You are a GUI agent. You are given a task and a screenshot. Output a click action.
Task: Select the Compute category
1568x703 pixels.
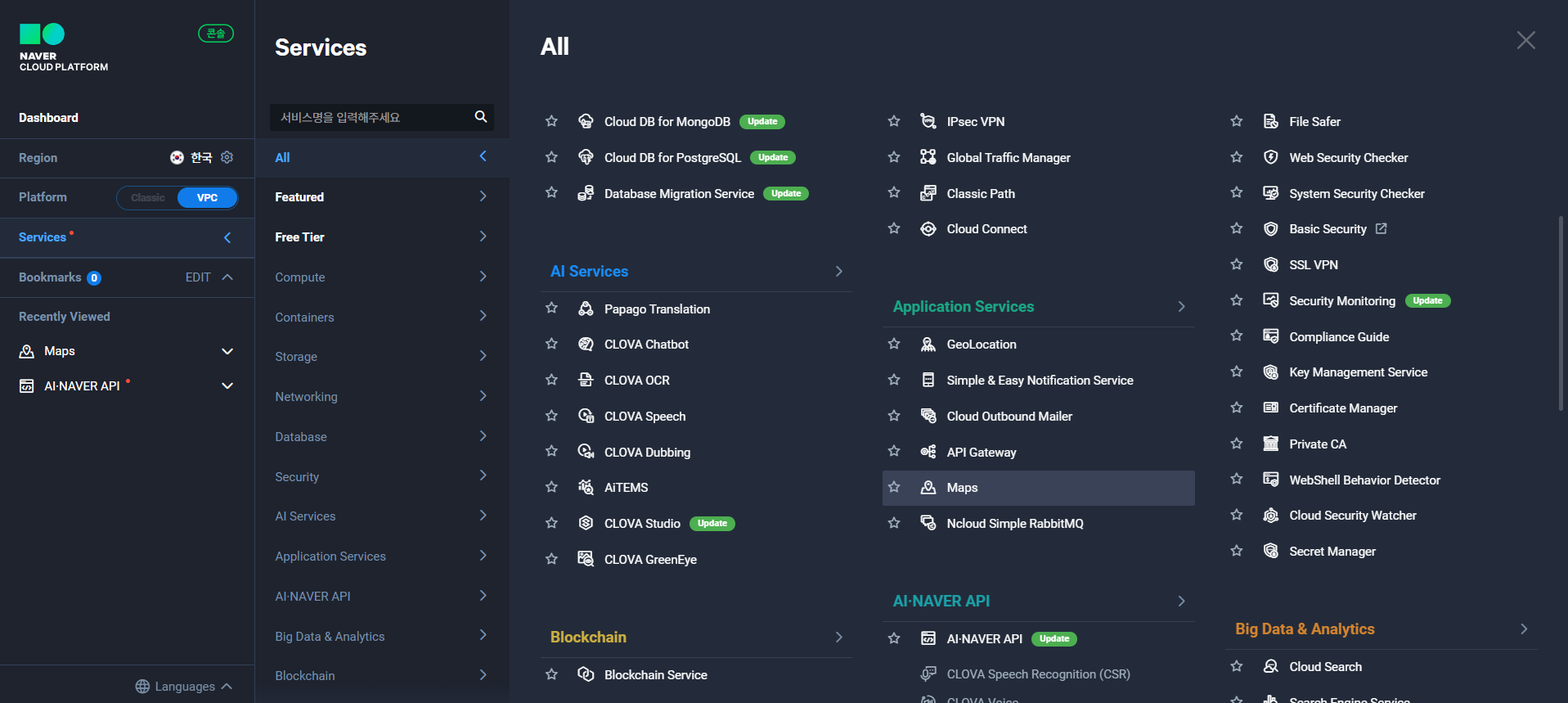[x=382, y=277]
